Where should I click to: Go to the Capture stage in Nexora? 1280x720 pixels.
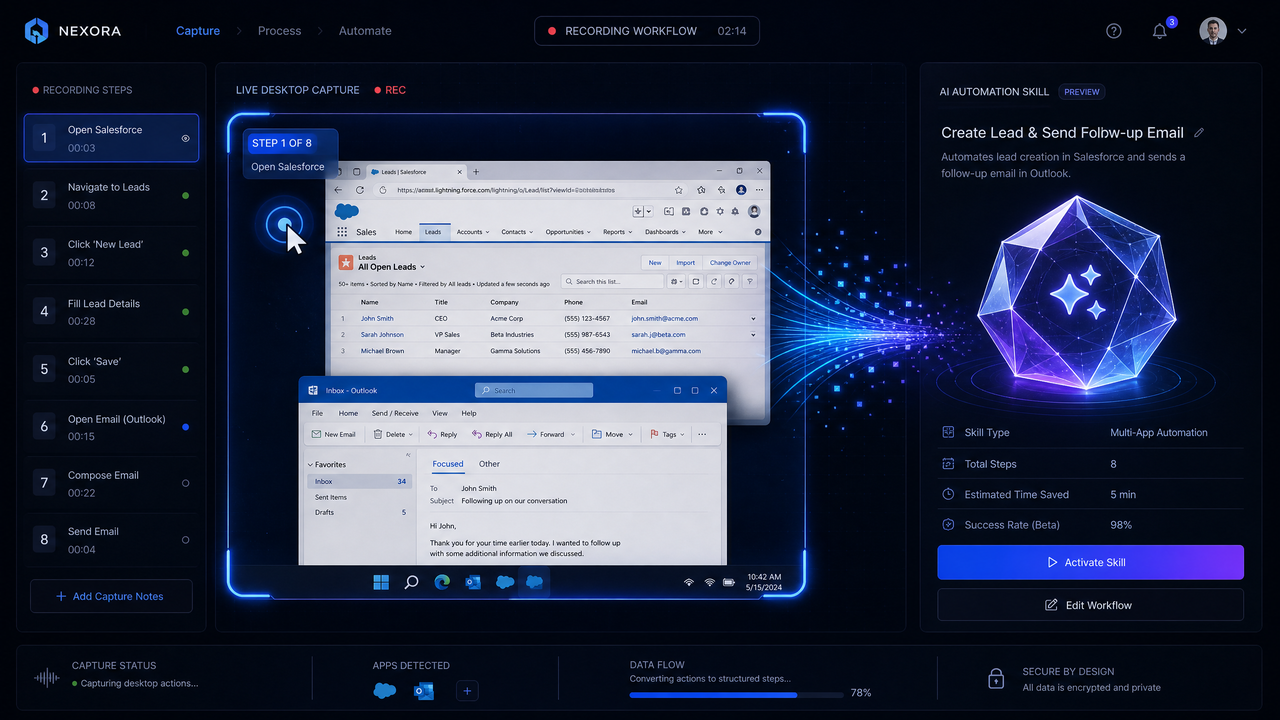coord(198,31)
